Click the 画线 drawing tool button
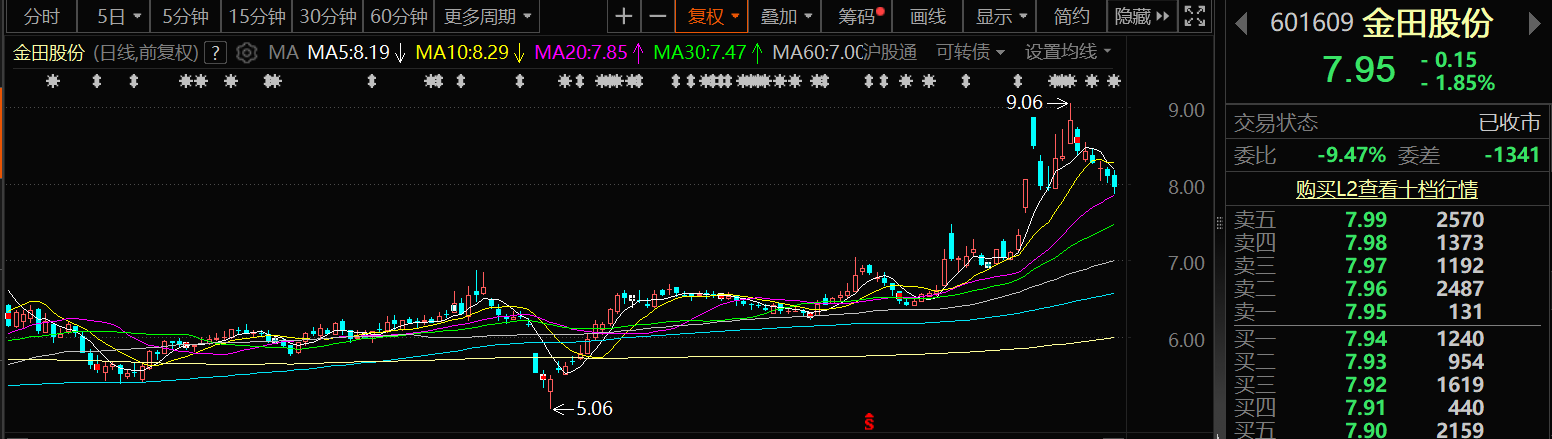The image size is (1552, 439). (928, 16)
